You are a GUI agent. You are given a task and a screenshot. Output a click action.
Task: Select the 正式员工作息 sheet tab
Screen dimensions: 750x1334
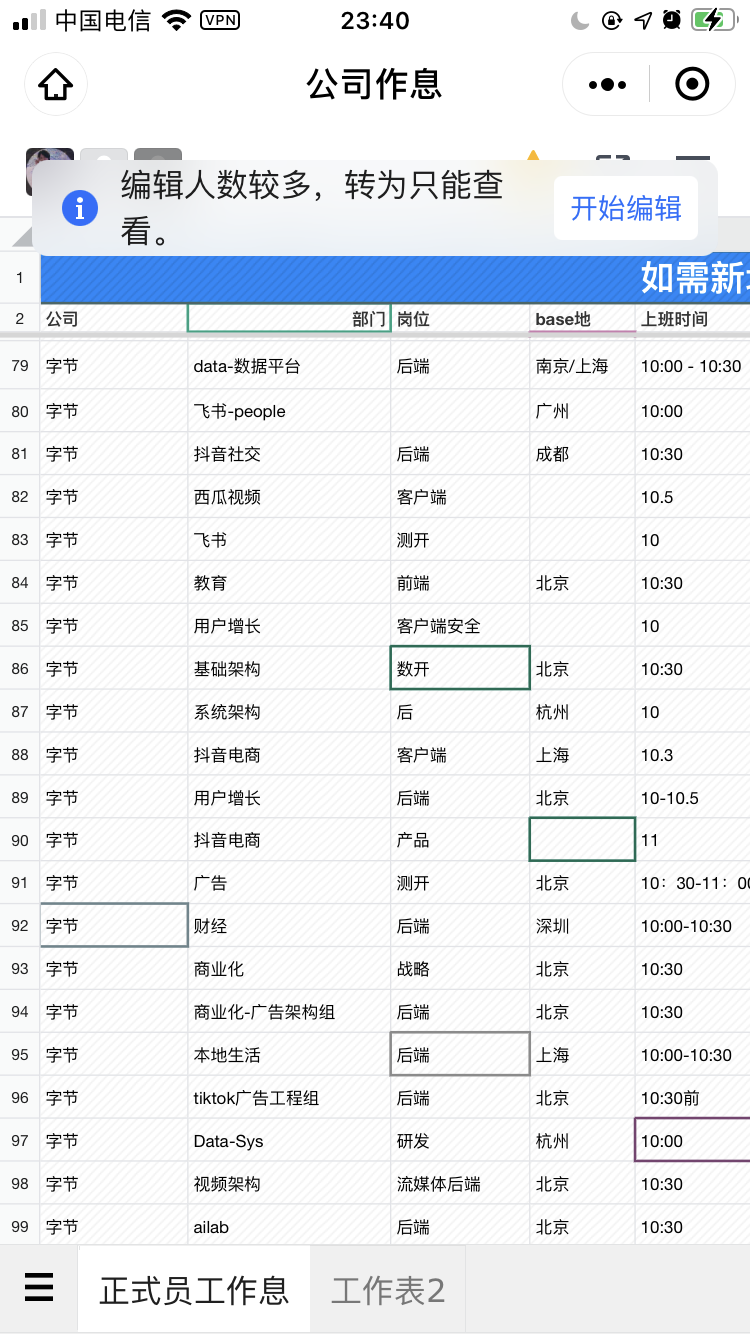[194, 1290]
